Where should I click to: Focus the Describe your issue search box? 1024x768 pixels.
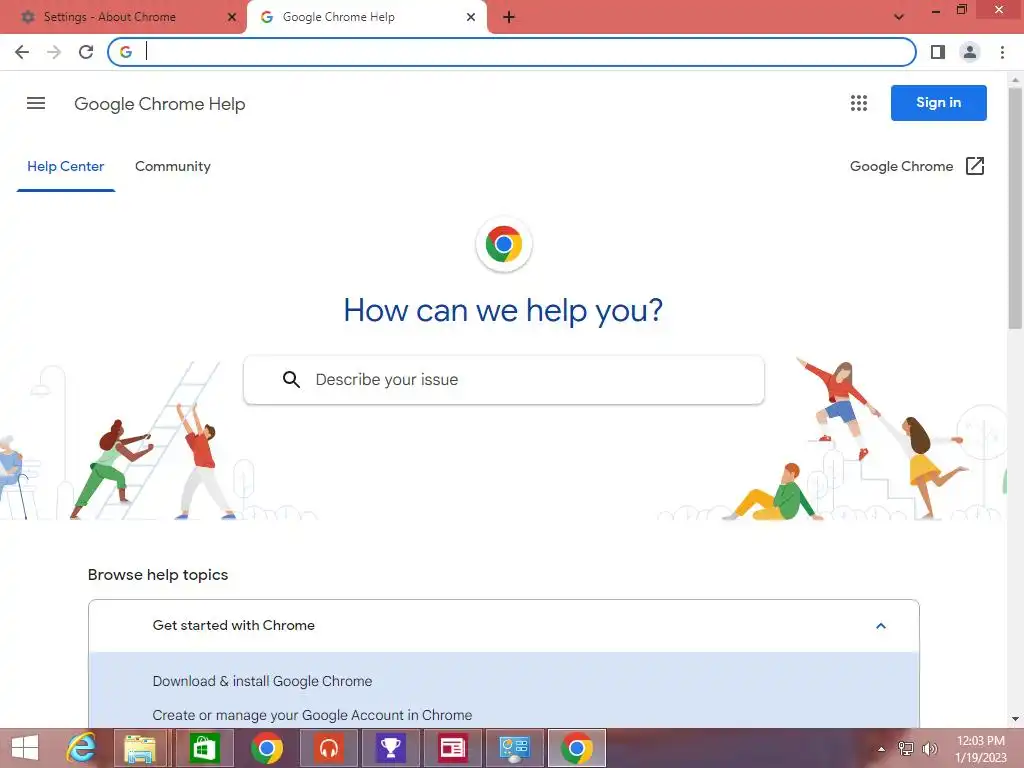coord(504,379)
